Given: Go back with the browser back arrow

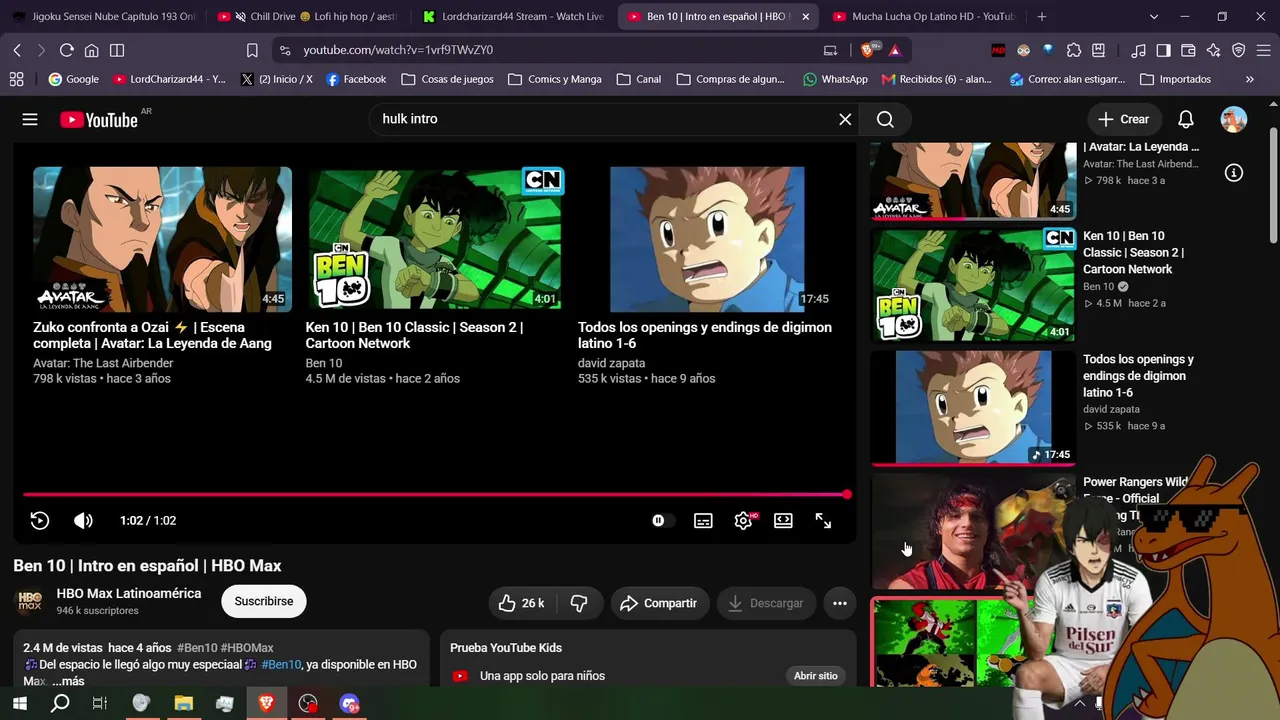Looking at the screenshot, I should [17, 50].
